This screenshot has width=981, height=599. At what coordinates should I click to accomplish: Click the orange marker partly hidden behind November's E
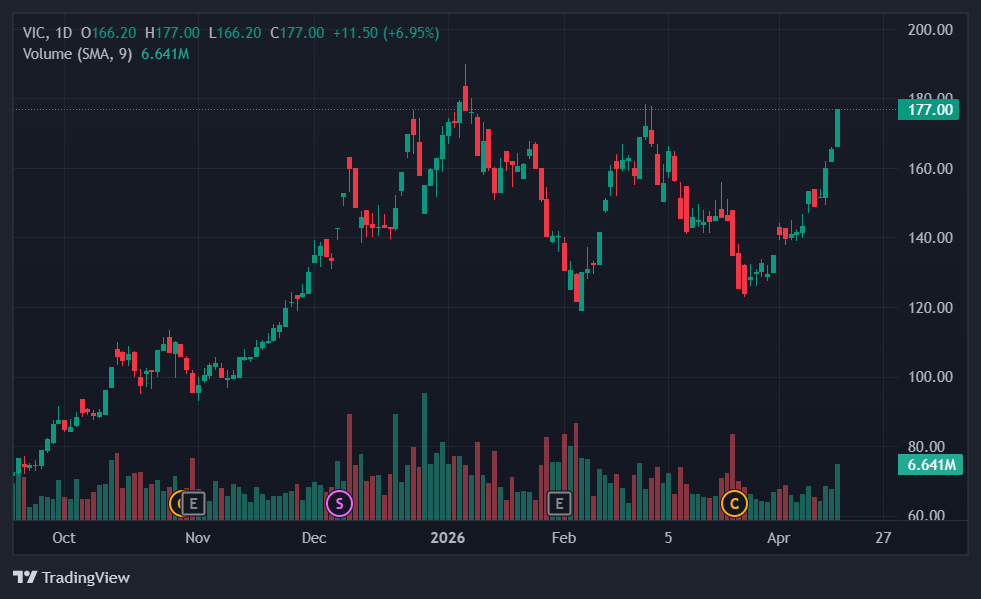tap(177, 503)
